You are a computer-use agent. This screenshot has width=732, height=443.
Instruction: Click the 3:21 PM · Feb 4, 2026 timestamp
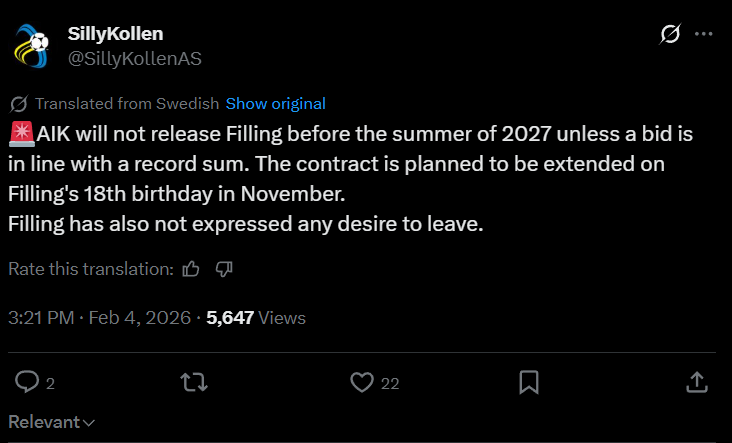click(x=100, y=318)
